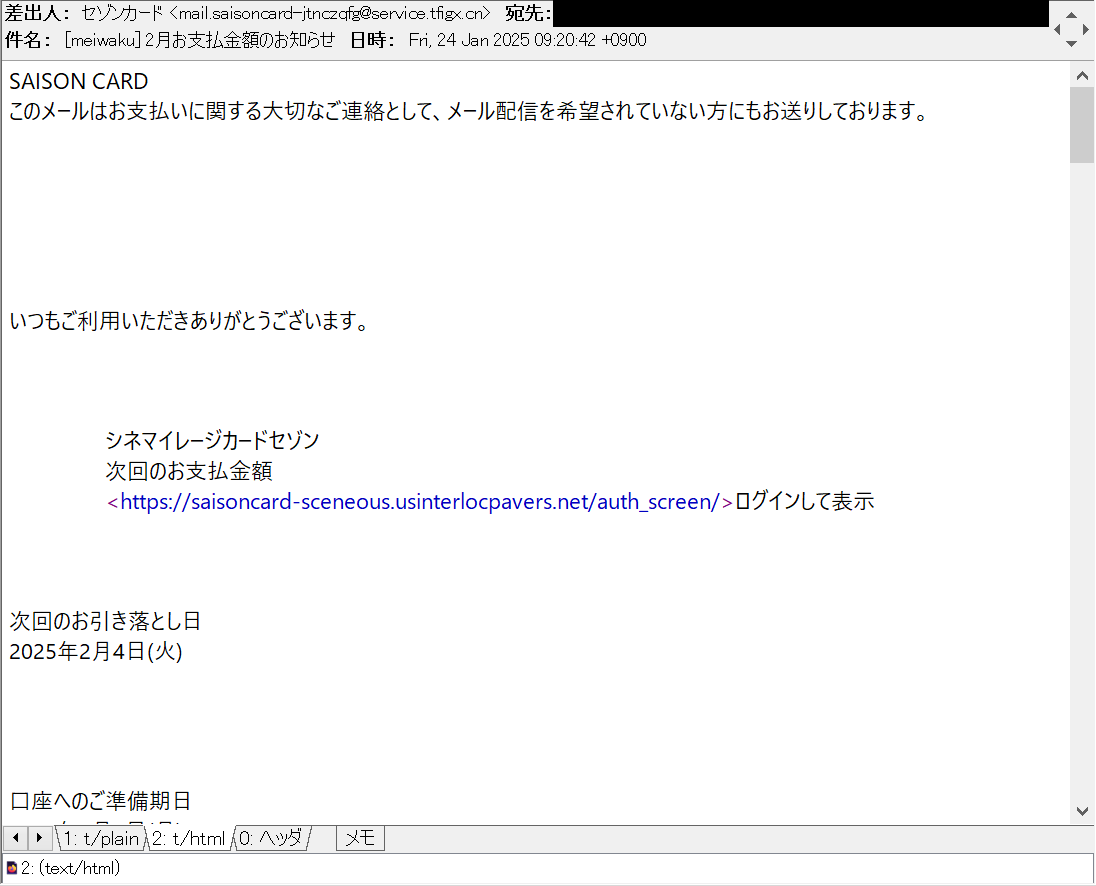
Task: Click the message scrollbar up arrow
Action: click(1082, 75)
